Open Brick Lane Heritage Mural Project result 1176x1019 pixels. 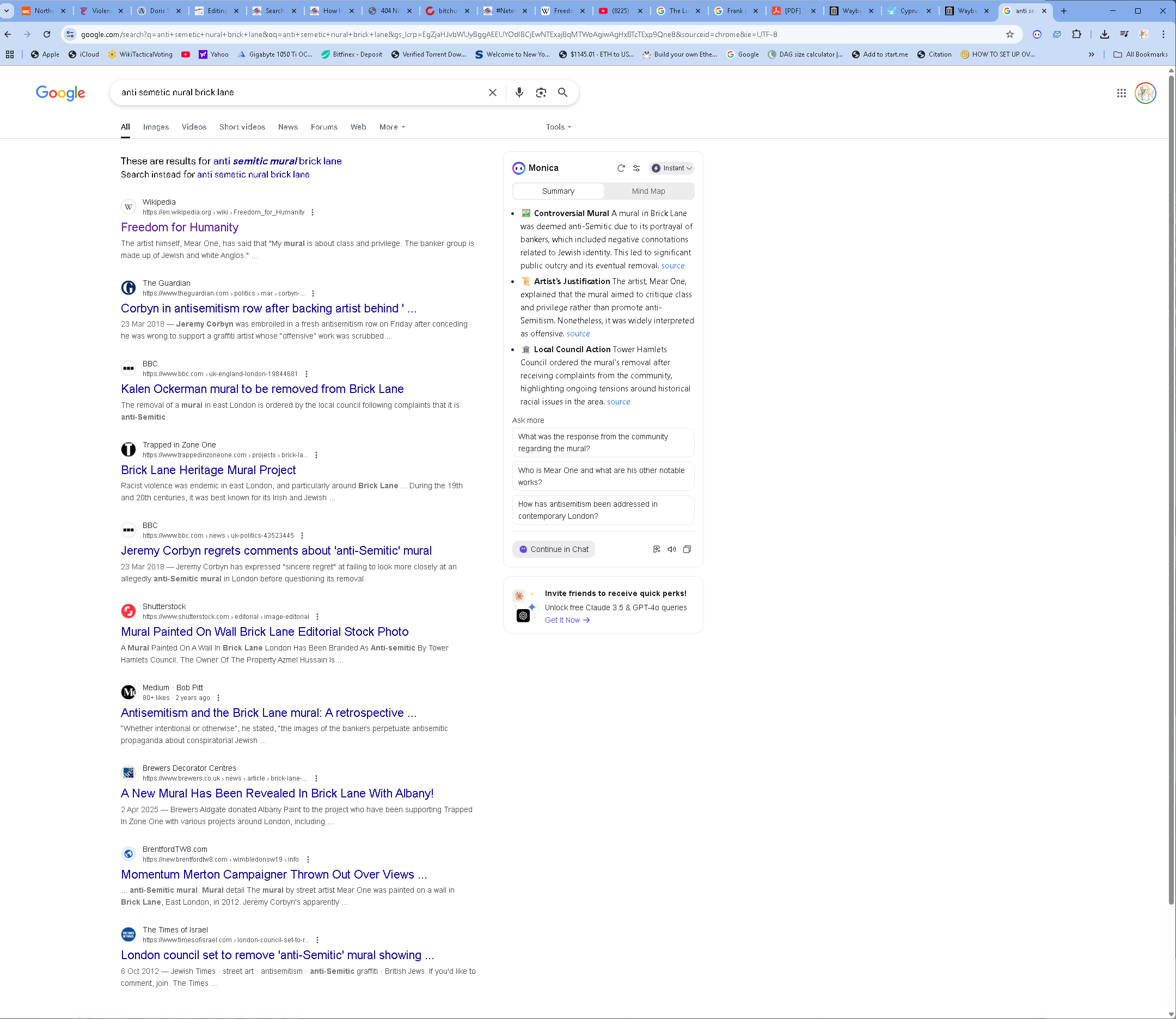(x=208, y=470)
